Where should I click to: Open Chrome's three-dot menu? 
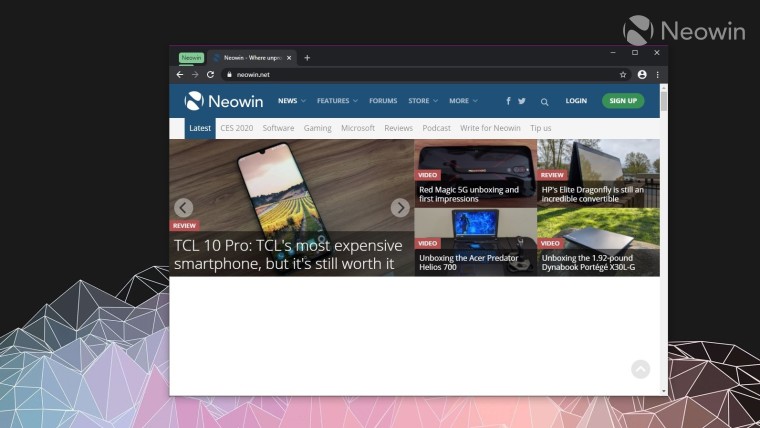[657, 75]
